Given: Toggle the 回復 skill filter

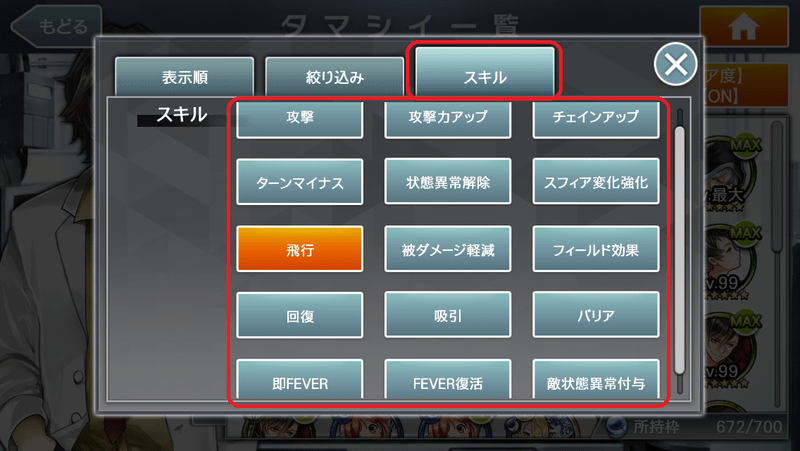Looking at the screenshot, I should click(299, 315).
